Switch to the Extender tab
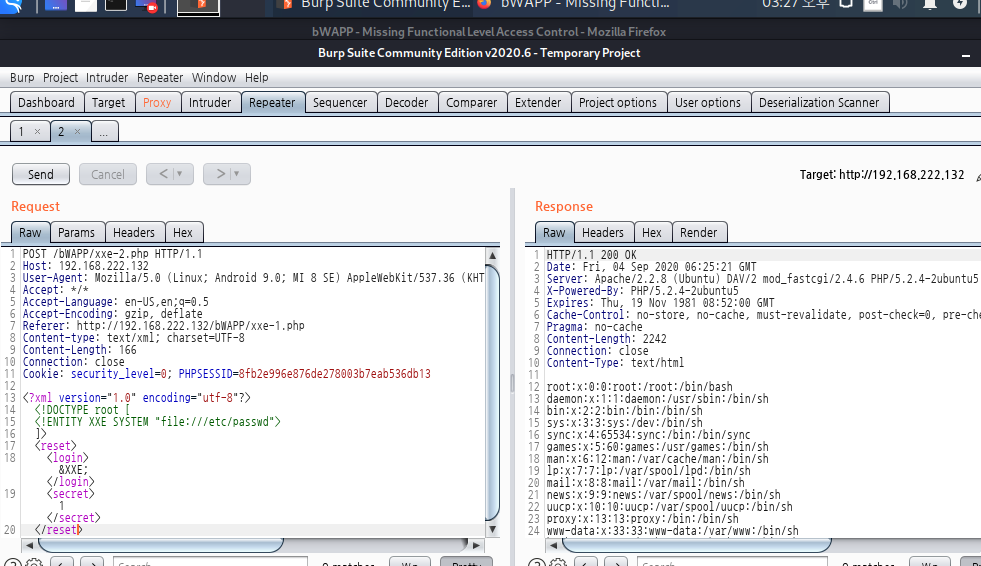Image resolution: width=981 pixels, height=566 pixels. pos(538,103)
